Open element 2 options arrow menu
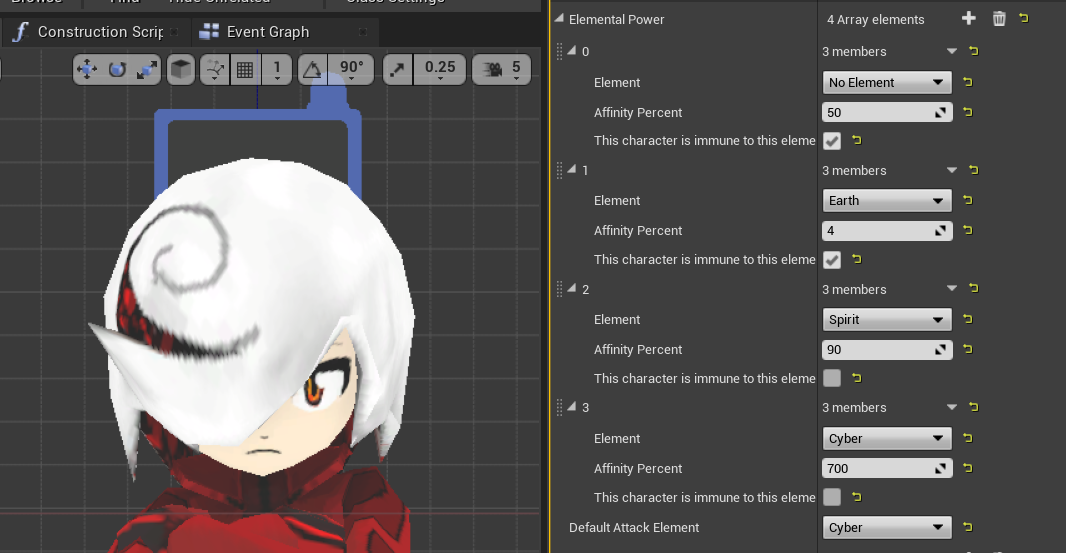 [952, 289]
